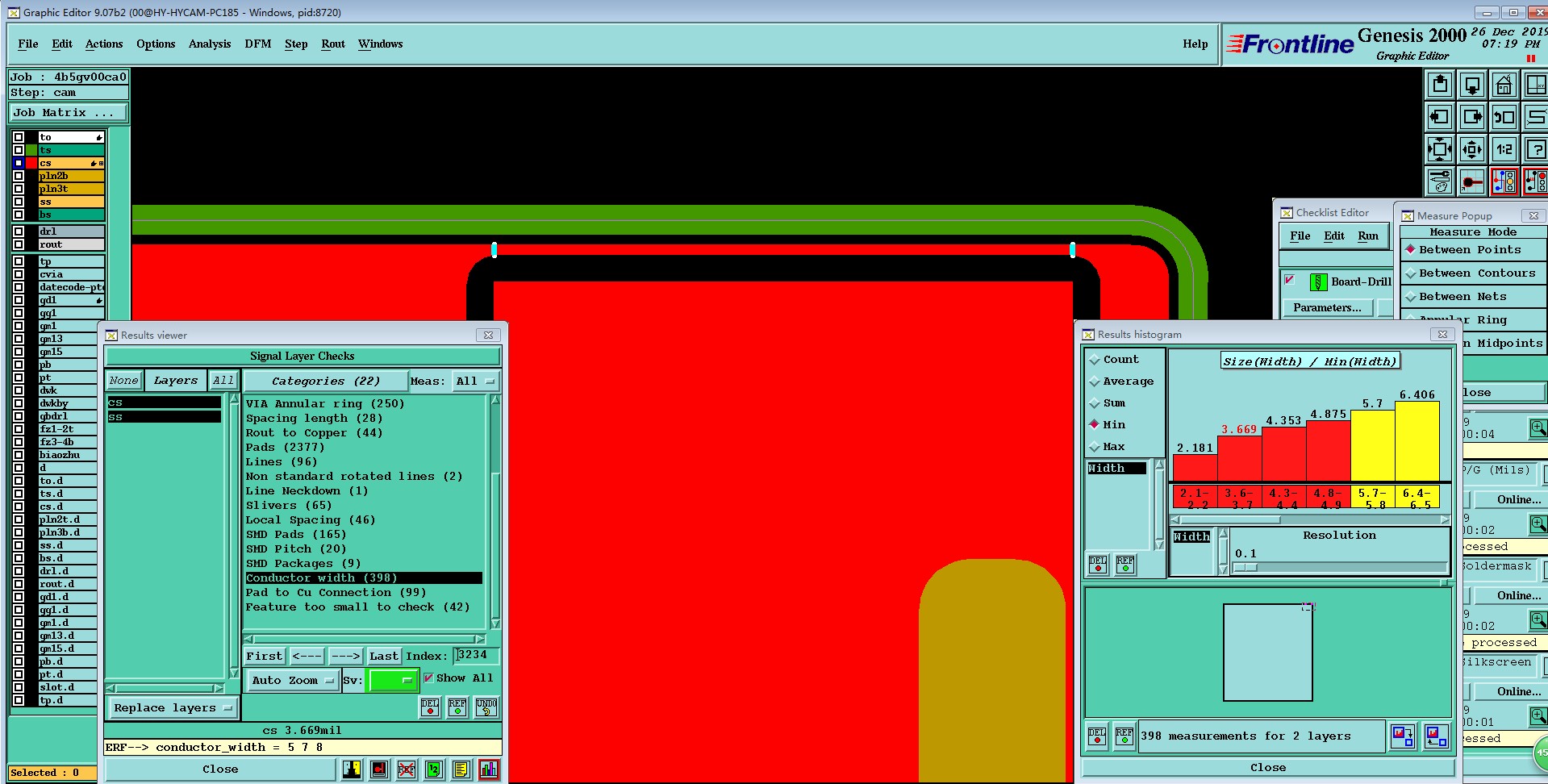This screenshot has width=1548, height=784.
Task: Open the Rout menu
Action: [x=333, y=44]
